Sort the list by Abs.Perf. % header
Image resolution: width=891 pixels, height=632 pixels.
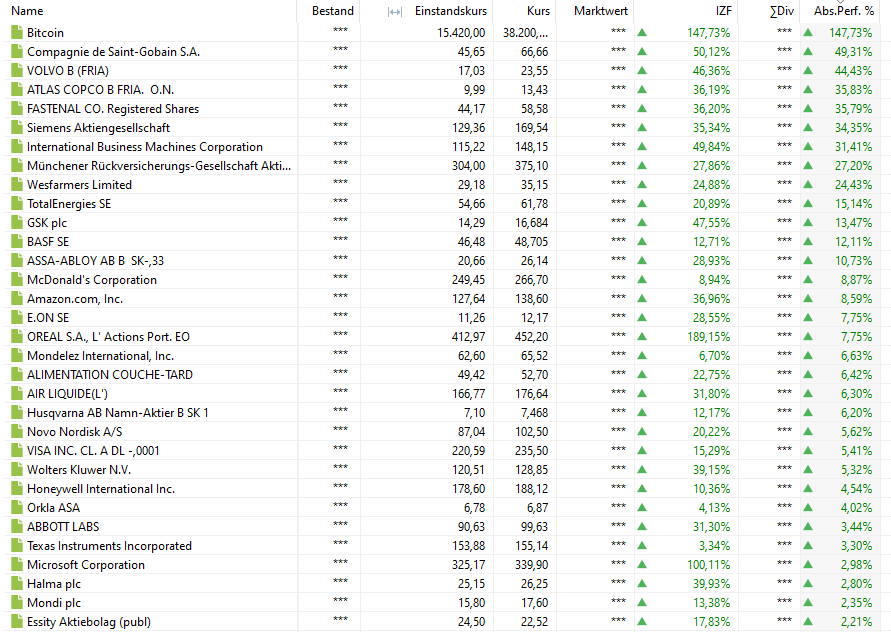tap(843, 11)
